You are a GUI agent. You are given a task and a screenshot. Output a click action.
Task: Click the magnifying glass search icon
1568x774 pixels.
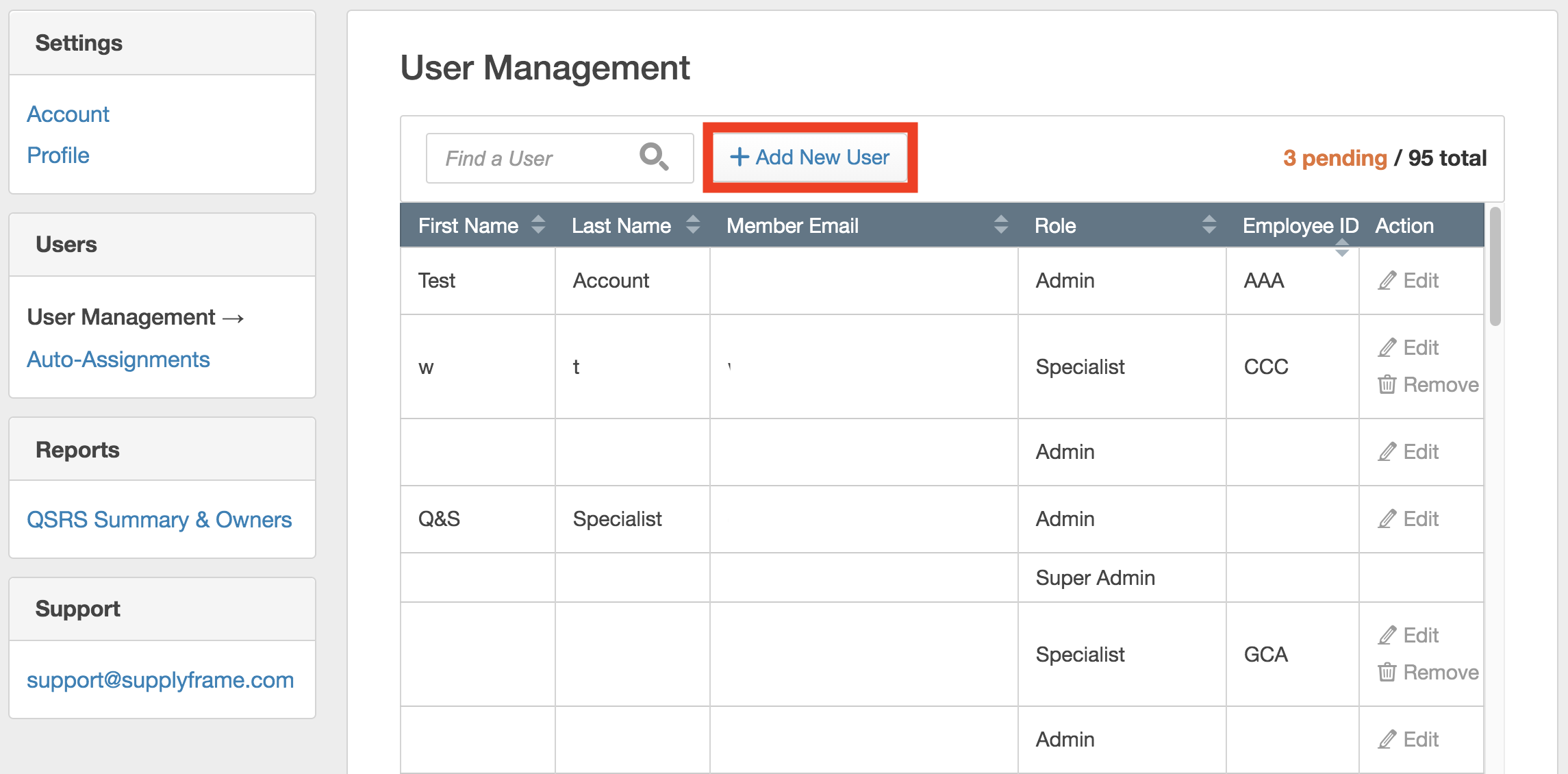pos(653,157)
